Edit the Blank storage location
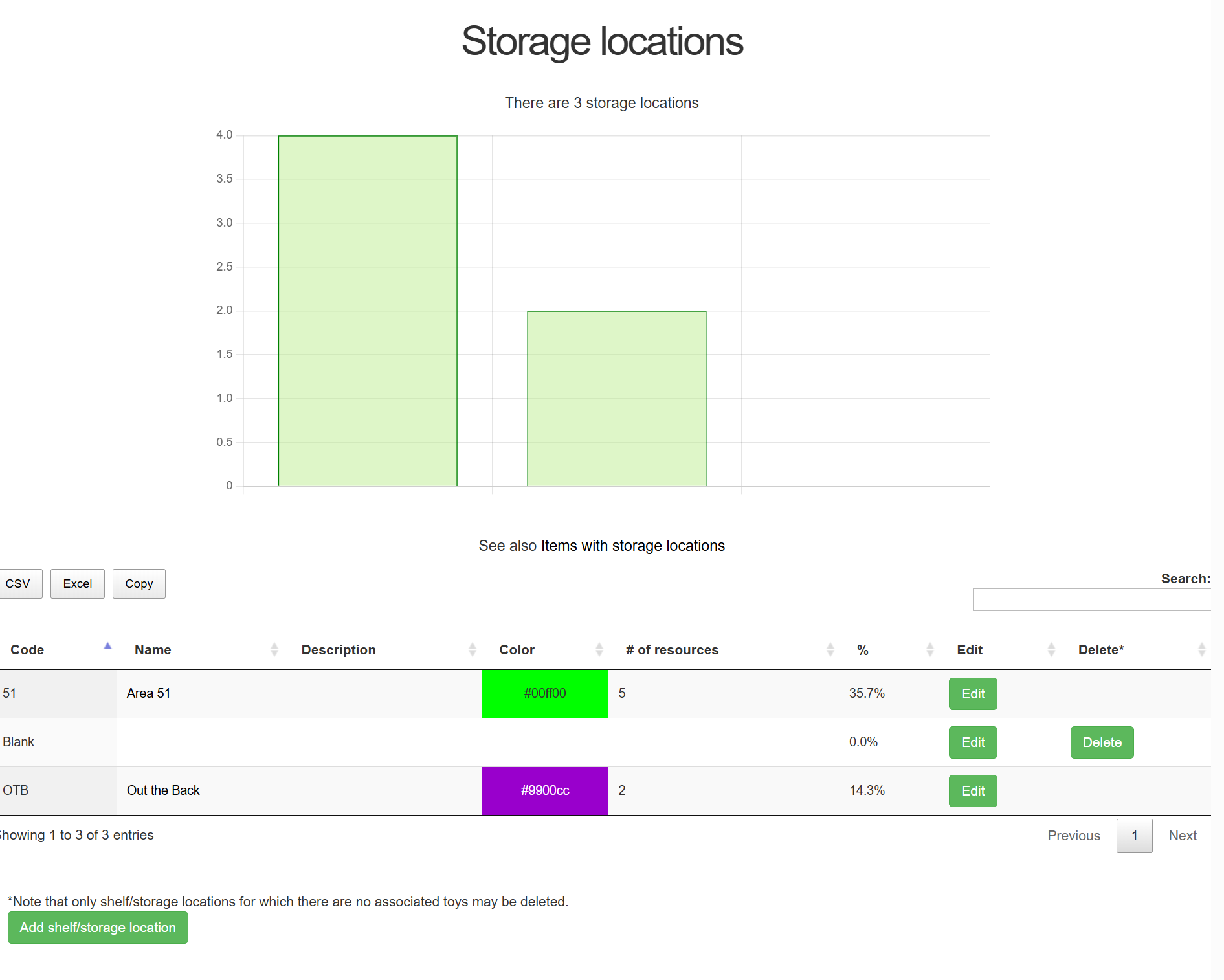Viewport: 1224px width, 980px height. [x=972, y=742]
